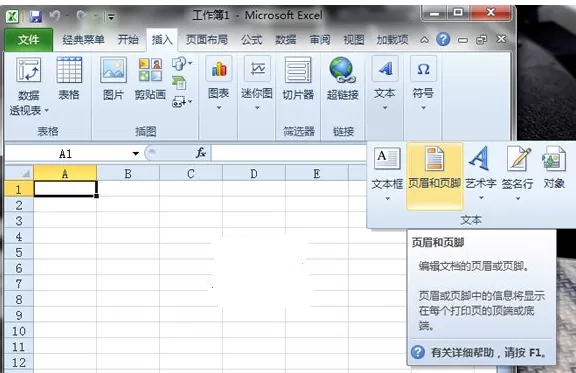
Task: Select the 插入 (Insert) tab
Action: (x=162, y=40)
